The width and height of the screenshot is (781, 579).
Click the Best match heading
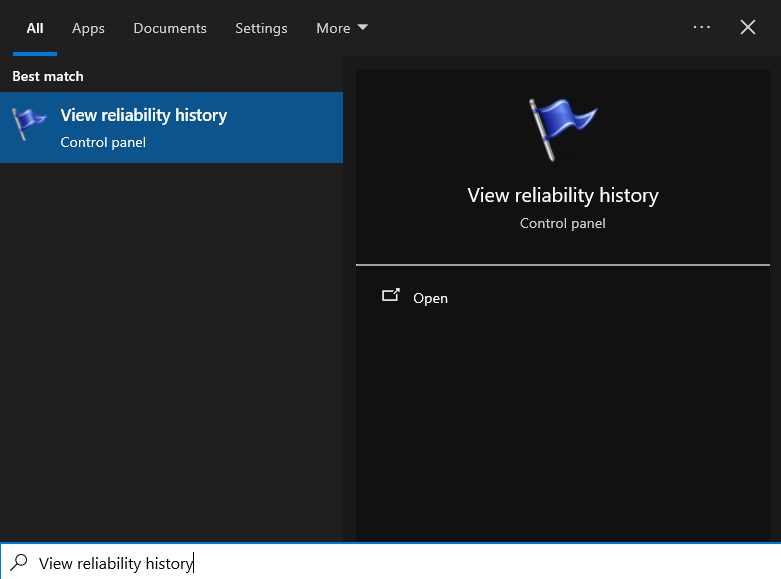(x=48, y=76)
